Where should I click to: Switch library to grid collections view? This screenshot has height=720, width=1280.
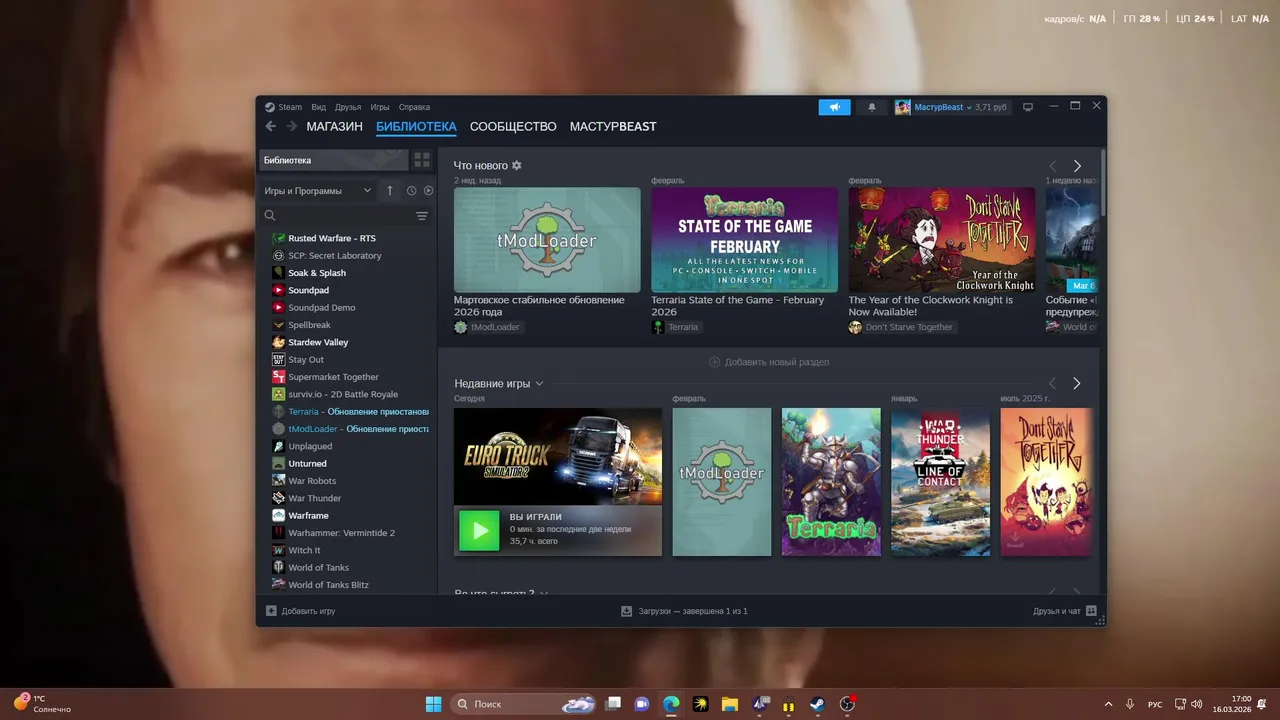point(422,160)
